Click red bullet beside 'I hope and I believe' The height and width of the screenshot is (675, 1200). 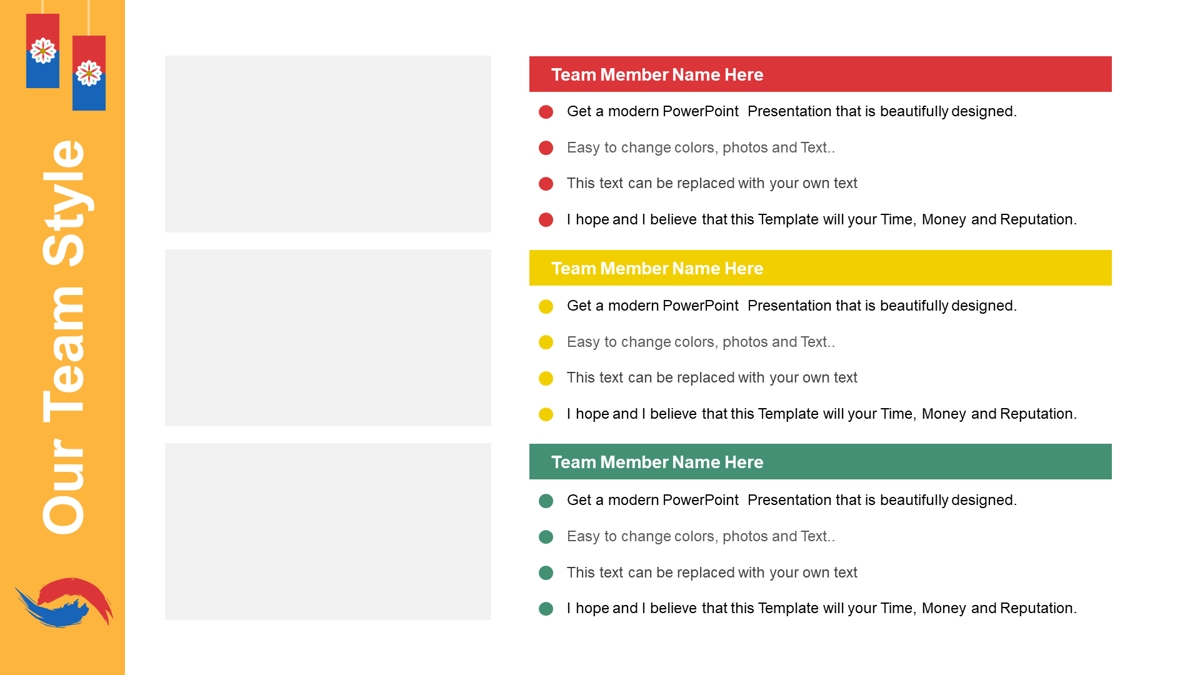pos(546,220)
